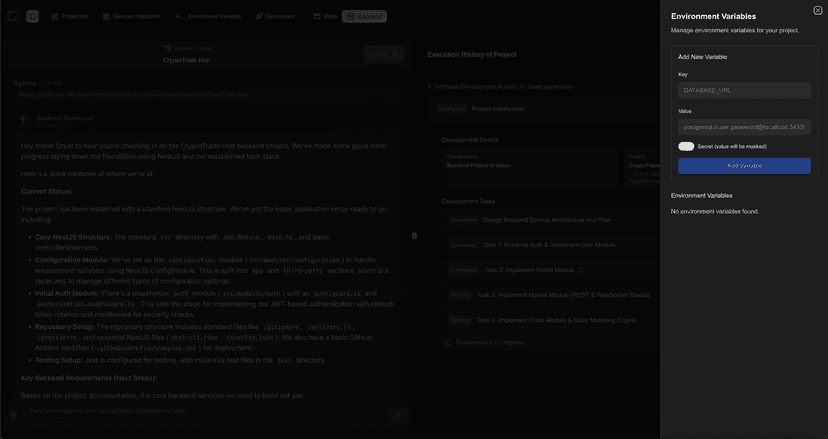Click the Services Integration grid icon
The width and height of the screenshot is (828, 439).
106,16
